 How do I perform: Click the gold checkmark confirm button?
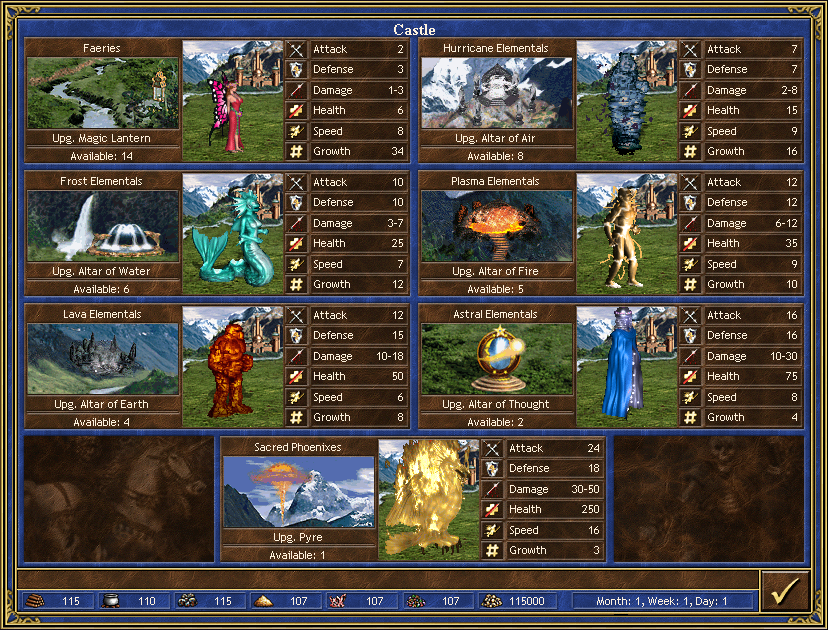785,591
